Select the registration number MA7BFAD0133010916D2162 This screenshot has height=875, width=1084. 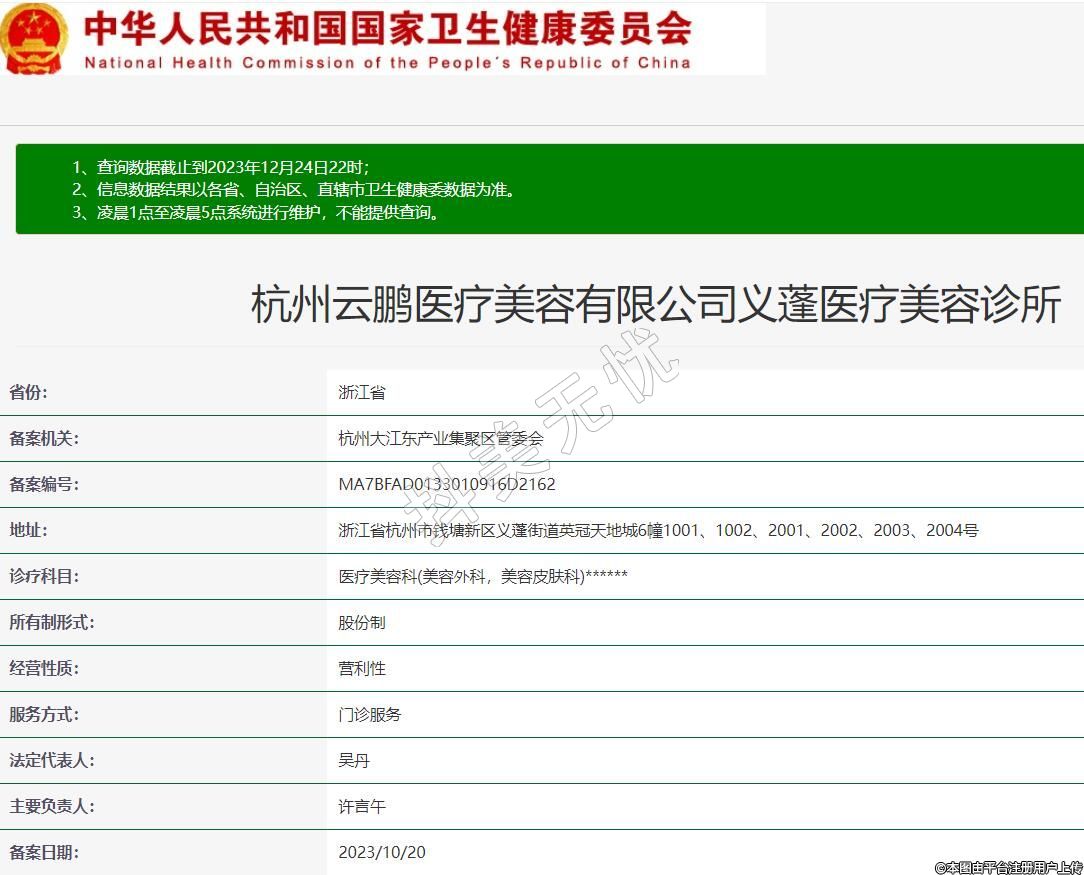point(447,485)
